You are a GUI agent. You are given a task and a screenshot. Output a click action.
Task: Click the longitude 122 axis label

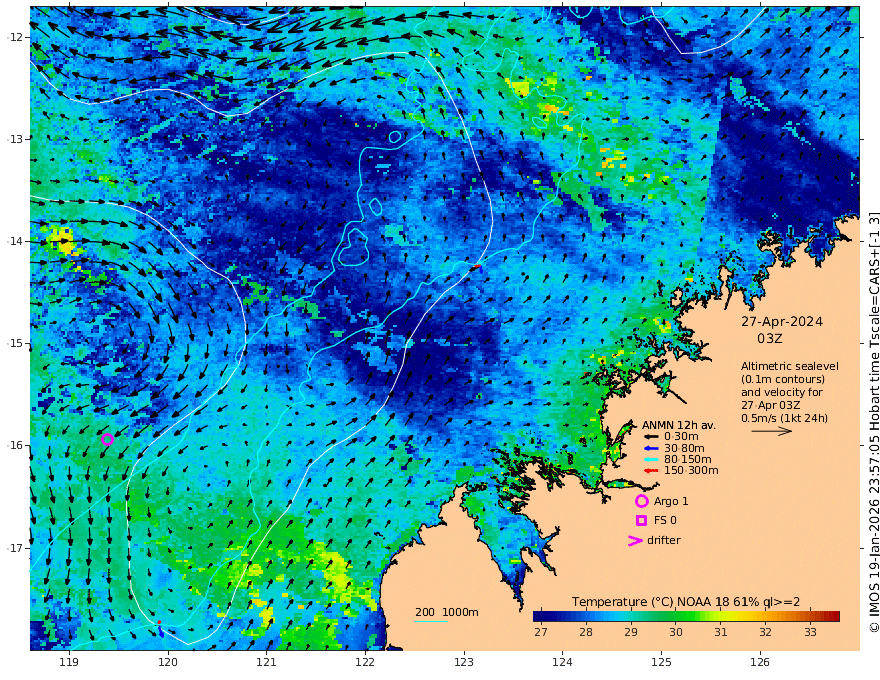point(365,662)
